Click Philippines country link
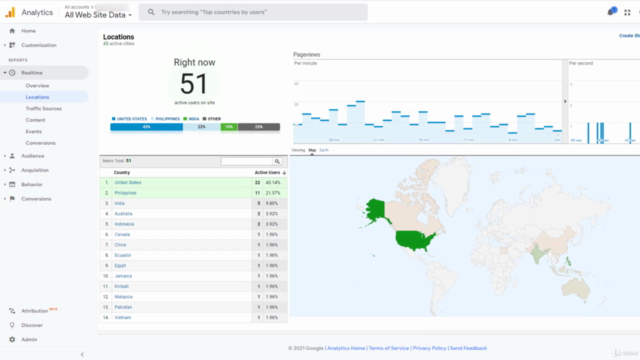640x360 pixels. click(x=125, y=193)
